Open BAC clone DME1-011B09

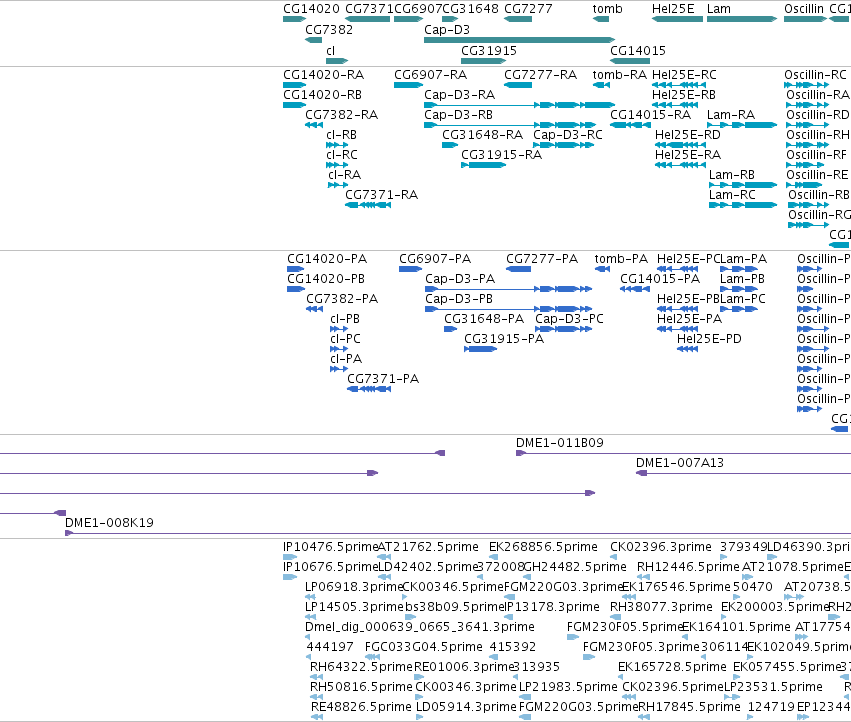tap(683, 453)
